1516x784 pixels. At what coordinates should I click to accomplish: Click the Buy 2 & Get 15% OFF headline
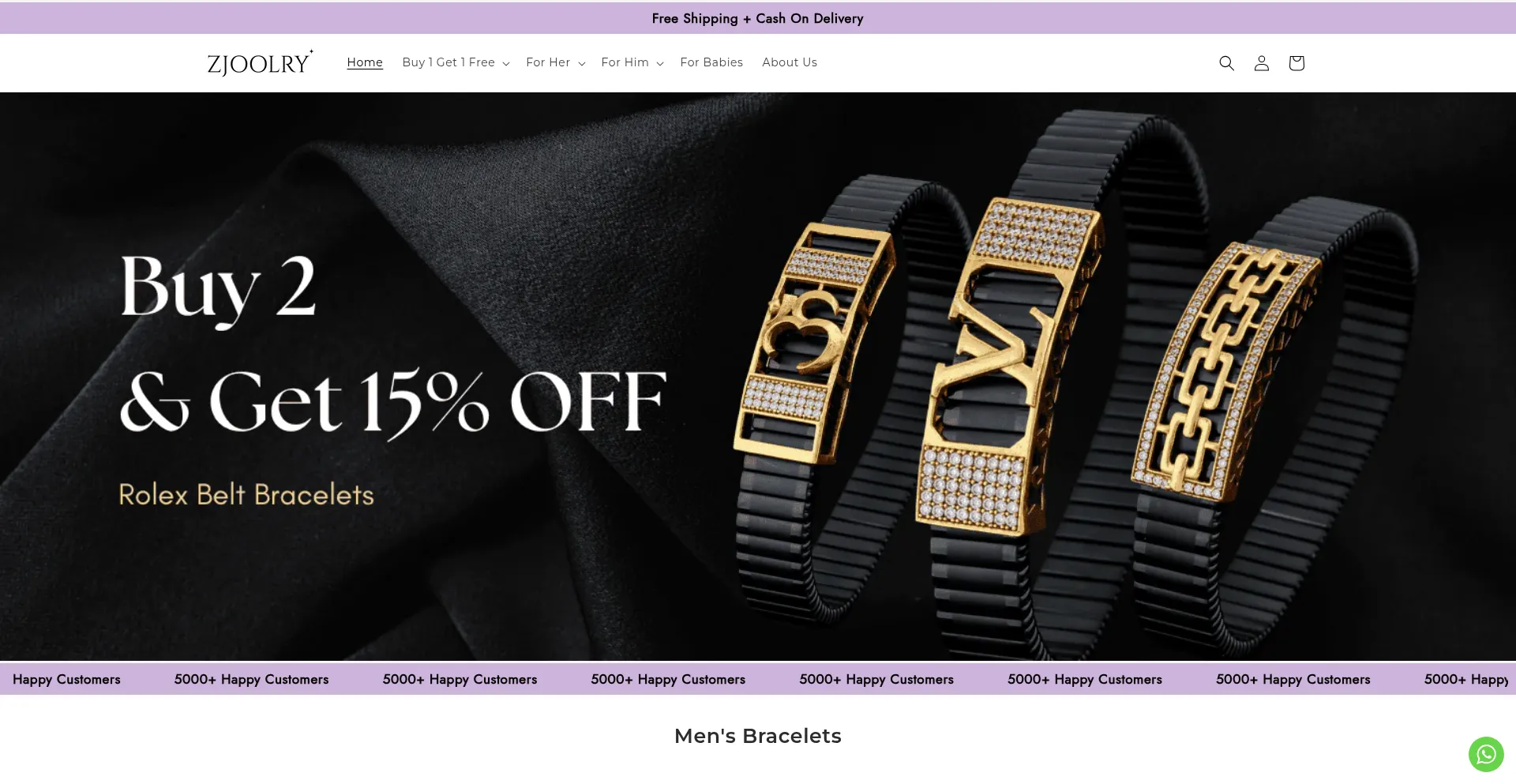392,345
